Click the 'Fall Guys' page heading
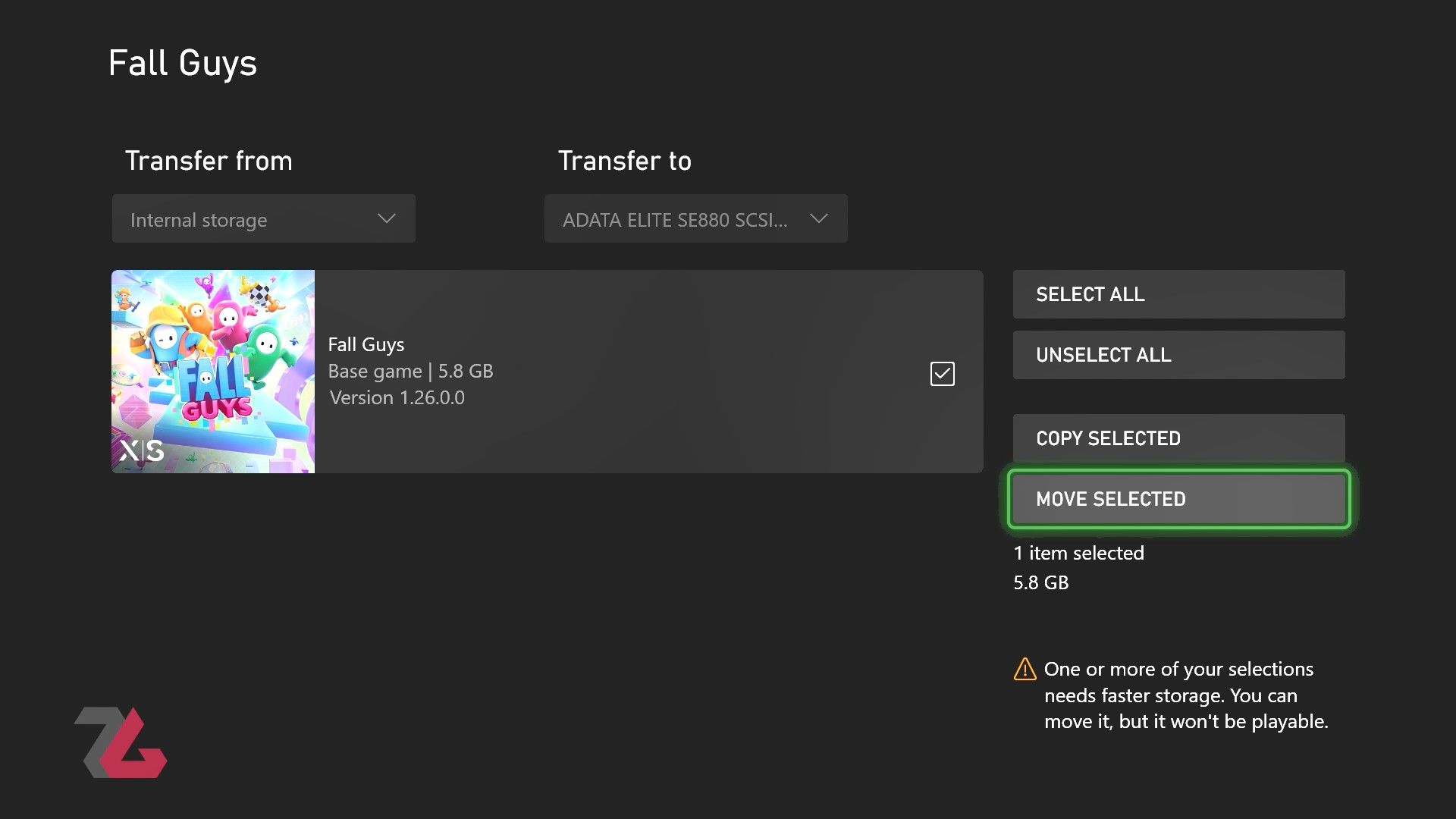Viewport: 1456px width, 819px height. (183, 64)
